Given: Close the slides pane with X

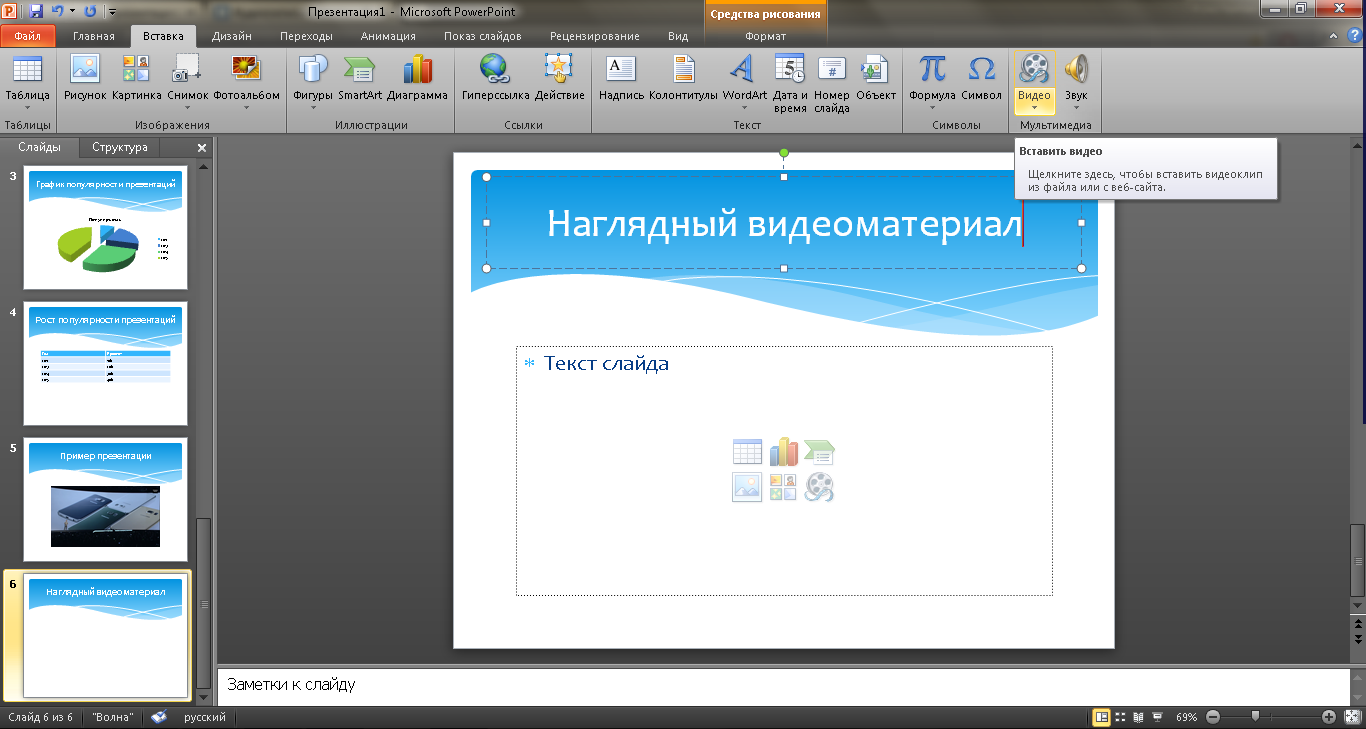Looking at the screenshot, I should (201, 147).
